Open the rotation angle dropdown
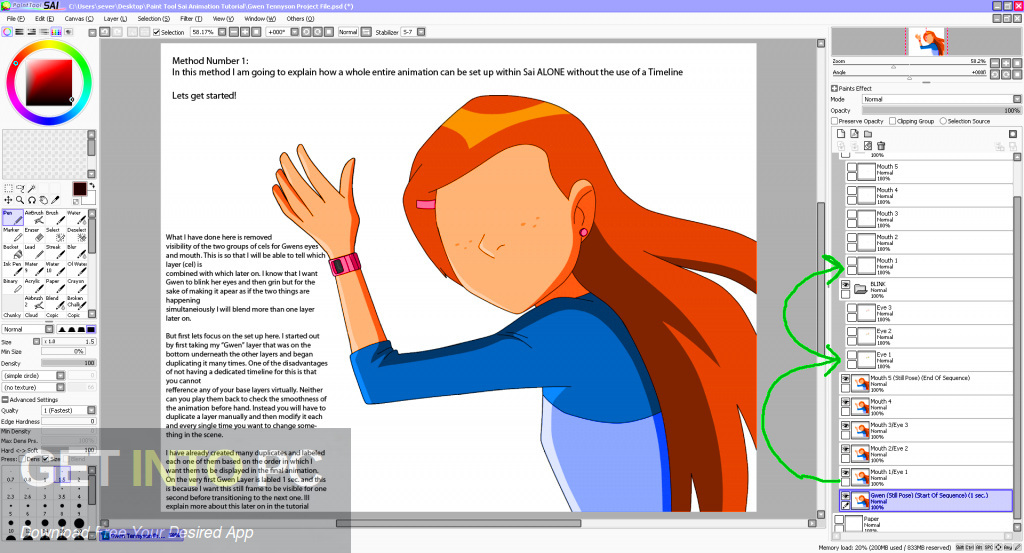The width and height of the screenshot is (1024, 553). pos(295,32)
